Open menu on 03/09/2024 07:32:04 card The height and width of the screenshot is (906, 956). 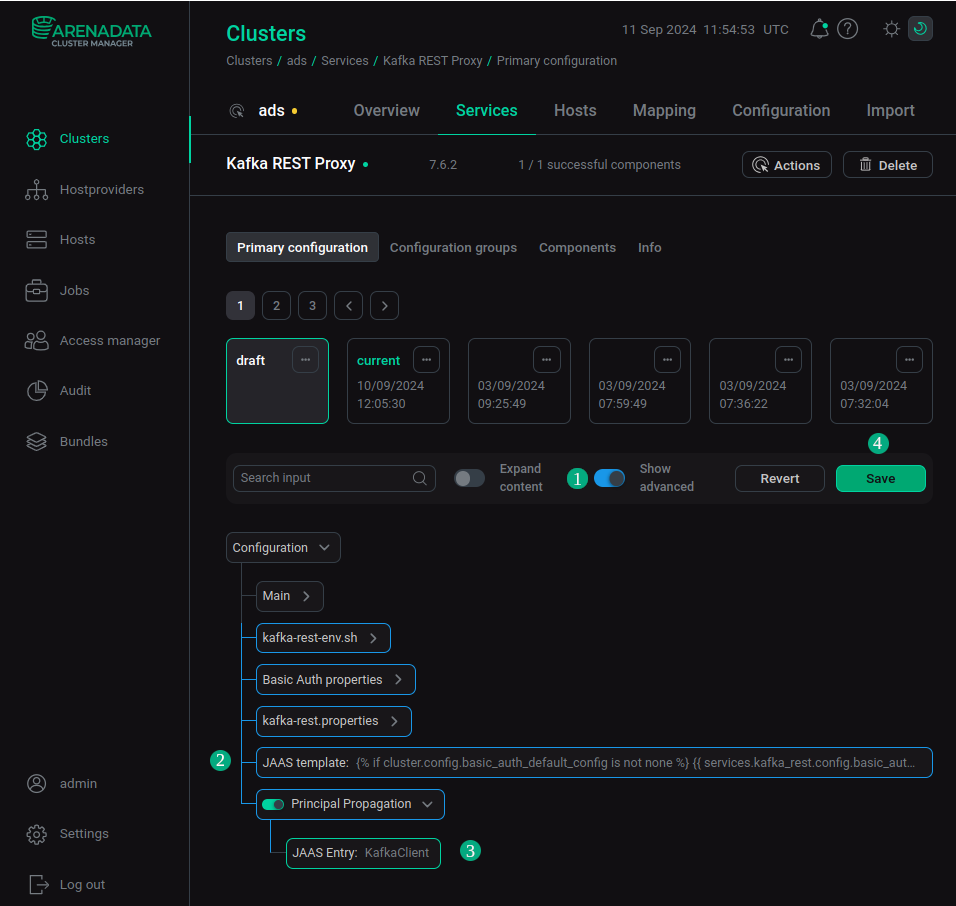(x=909, y=360)
